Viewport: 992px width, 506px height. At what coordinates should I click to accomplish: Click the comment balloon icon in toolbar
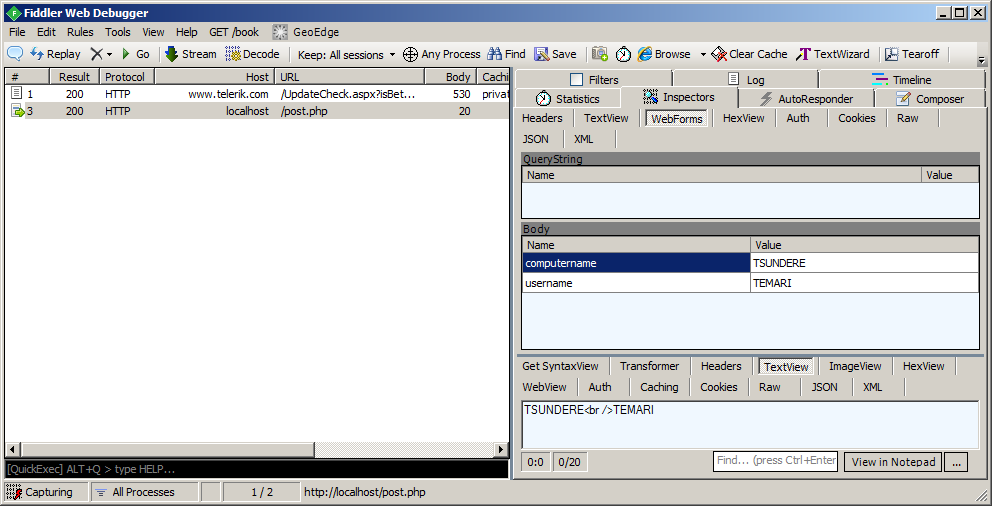(x=15, y=54)
